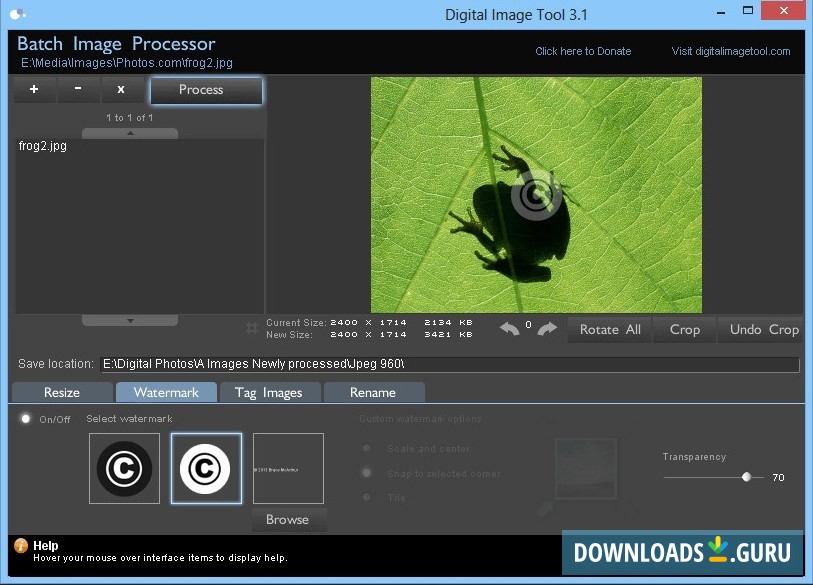Switch to the Resize tab
Image resolution: width=813 pixels, height=585 pixels.
tap(62, 392)
